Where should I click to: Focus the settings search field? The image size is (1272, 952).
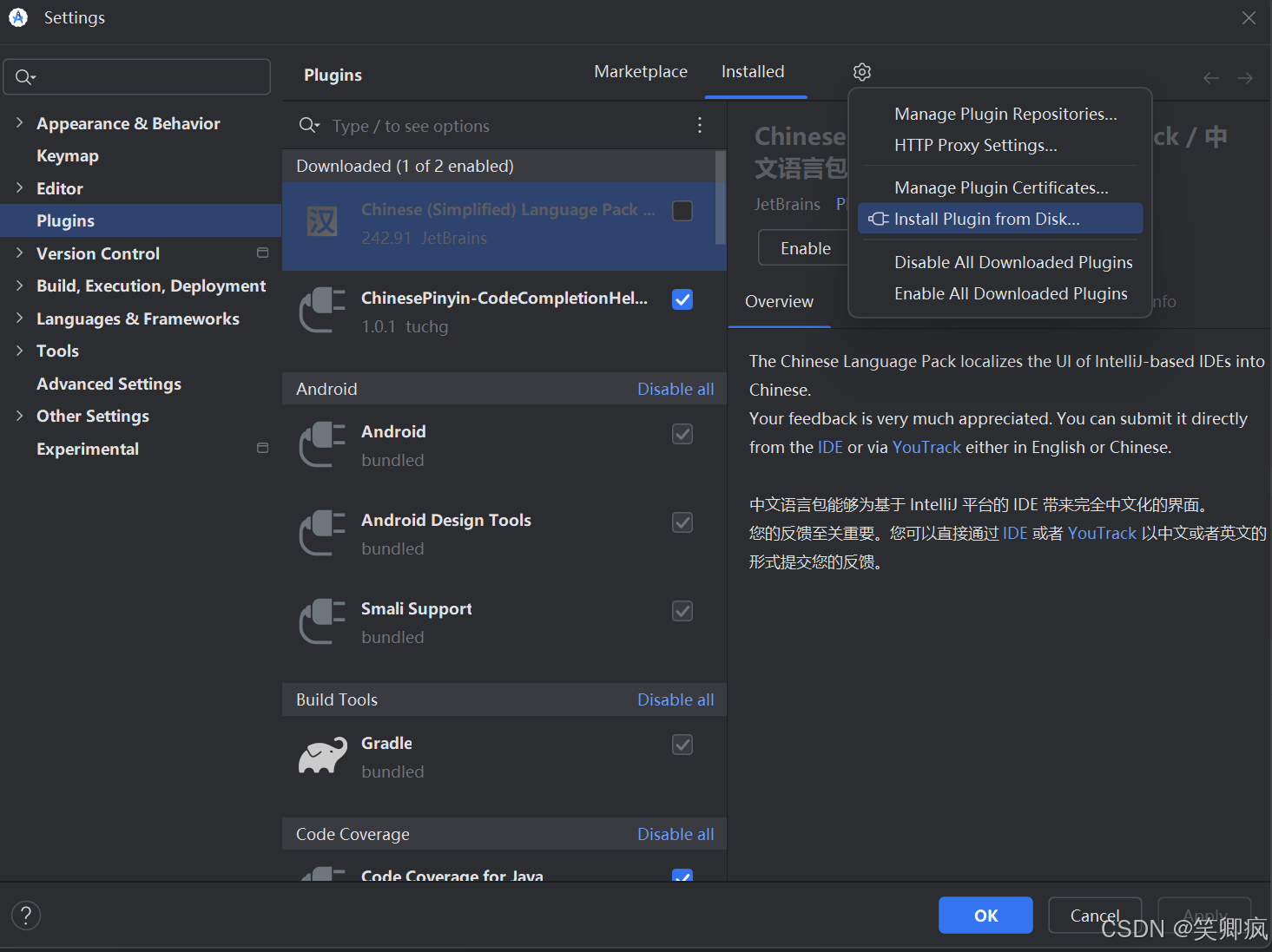(137, 77)
